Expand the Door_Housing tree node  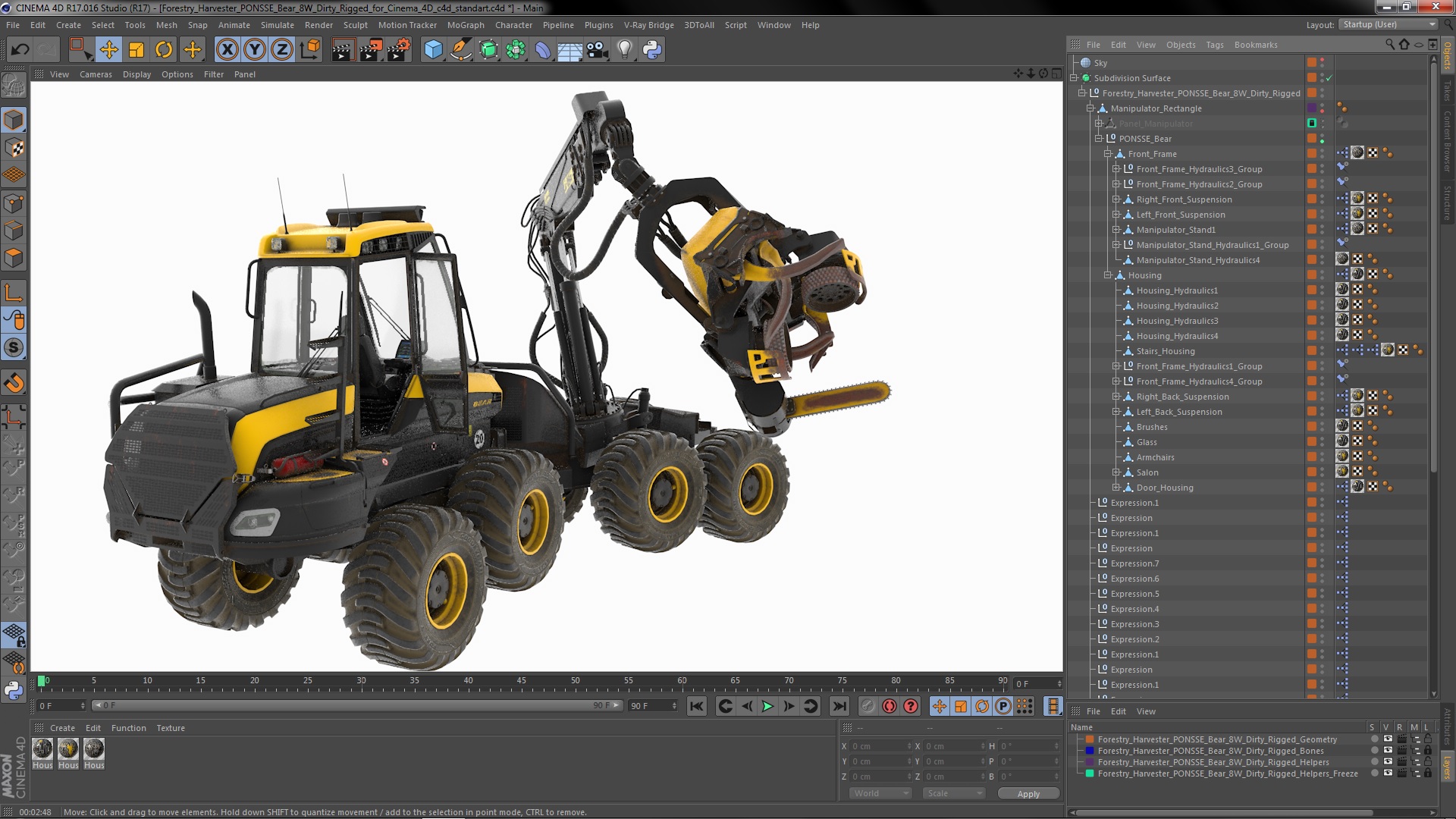coord(1116,488)
